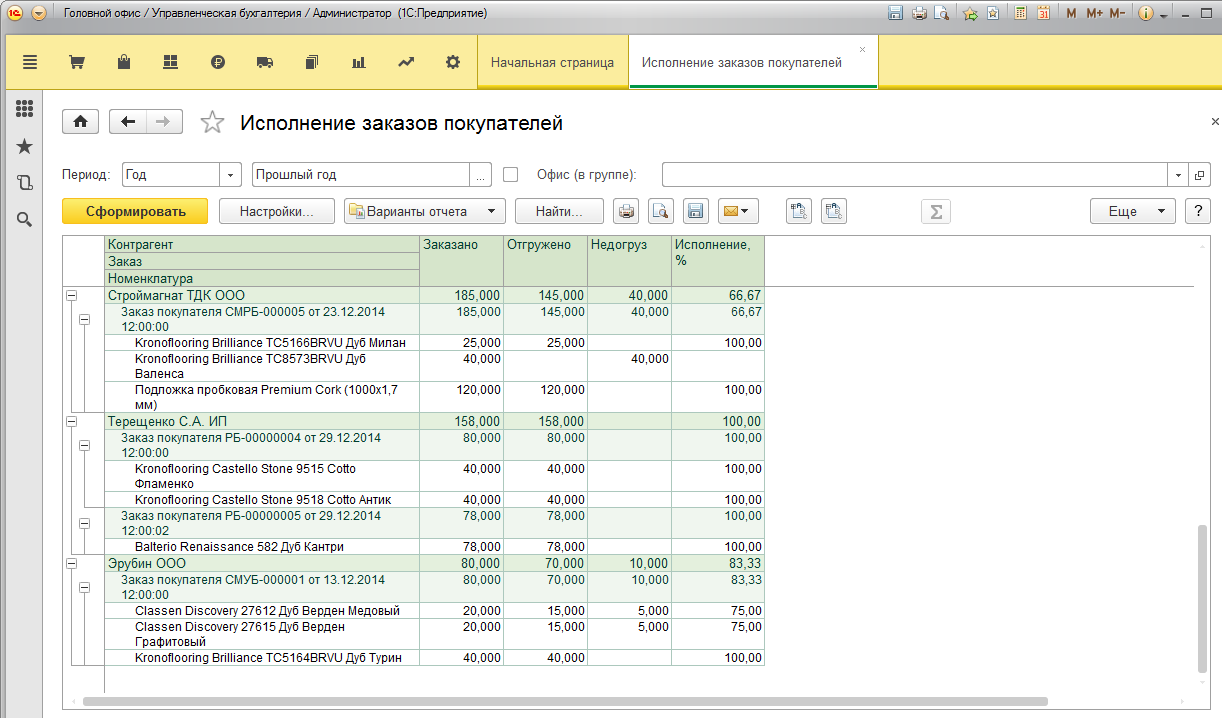Image resolution: width=1222 pixels, height=718 pixels.
Task: Click the printer icon in the title bar
Action: pos(918,14)
